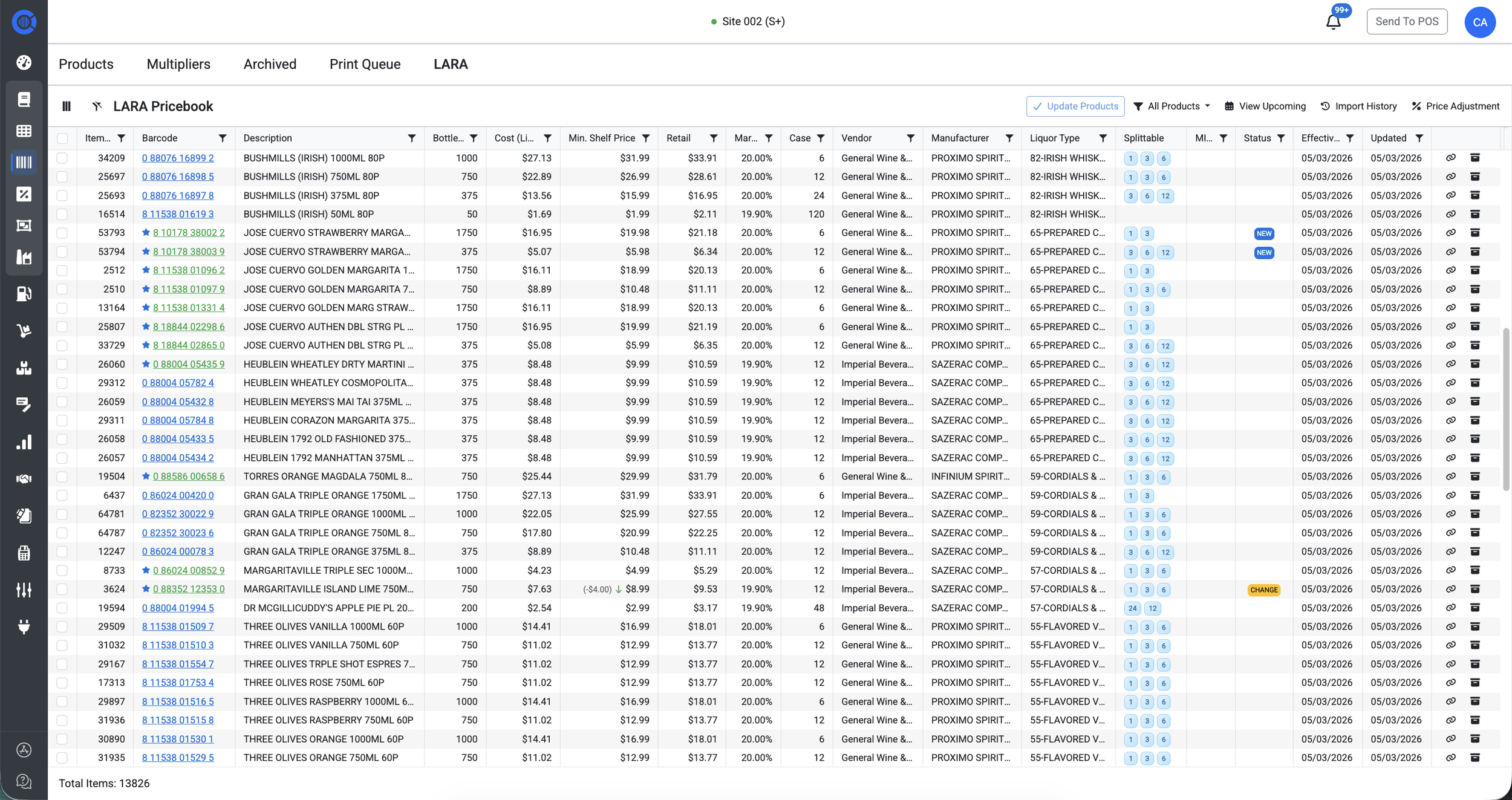Check the row for item 3624
Viewport: 1512px width, 800px height.
[62, 590]
